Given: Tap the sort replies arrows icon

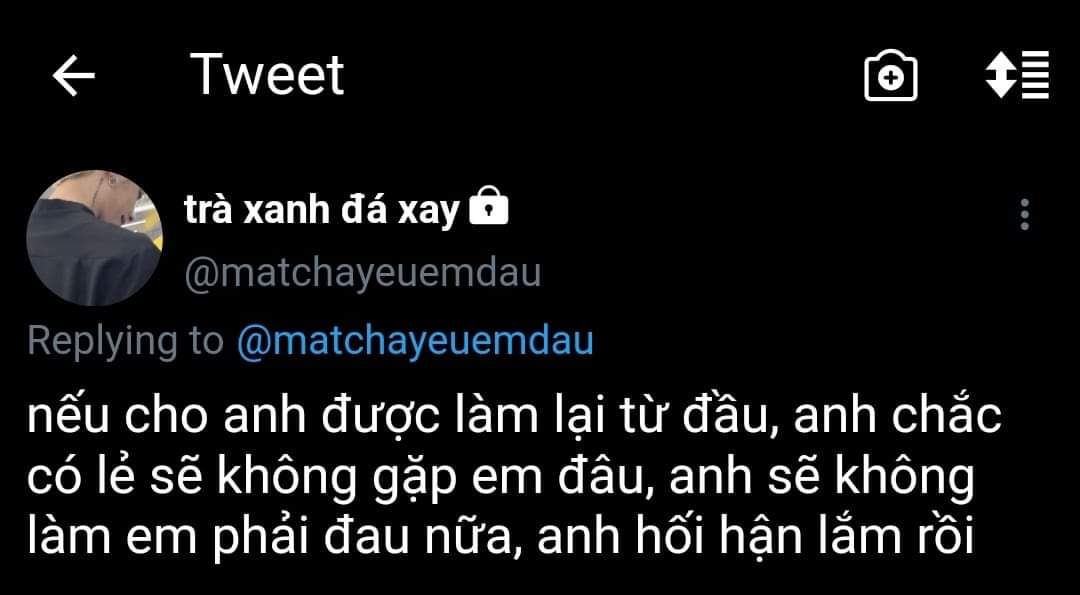Looking at the screenshot, I should pyautogui.click(x=1017, y=75).
